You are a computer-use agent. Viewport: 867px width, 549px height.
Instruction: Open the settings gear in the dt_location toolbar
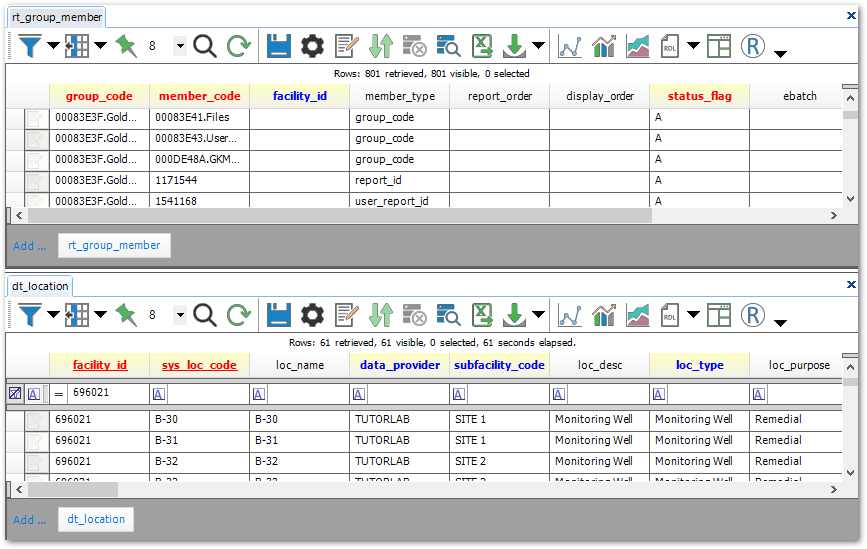coord(313,316)
